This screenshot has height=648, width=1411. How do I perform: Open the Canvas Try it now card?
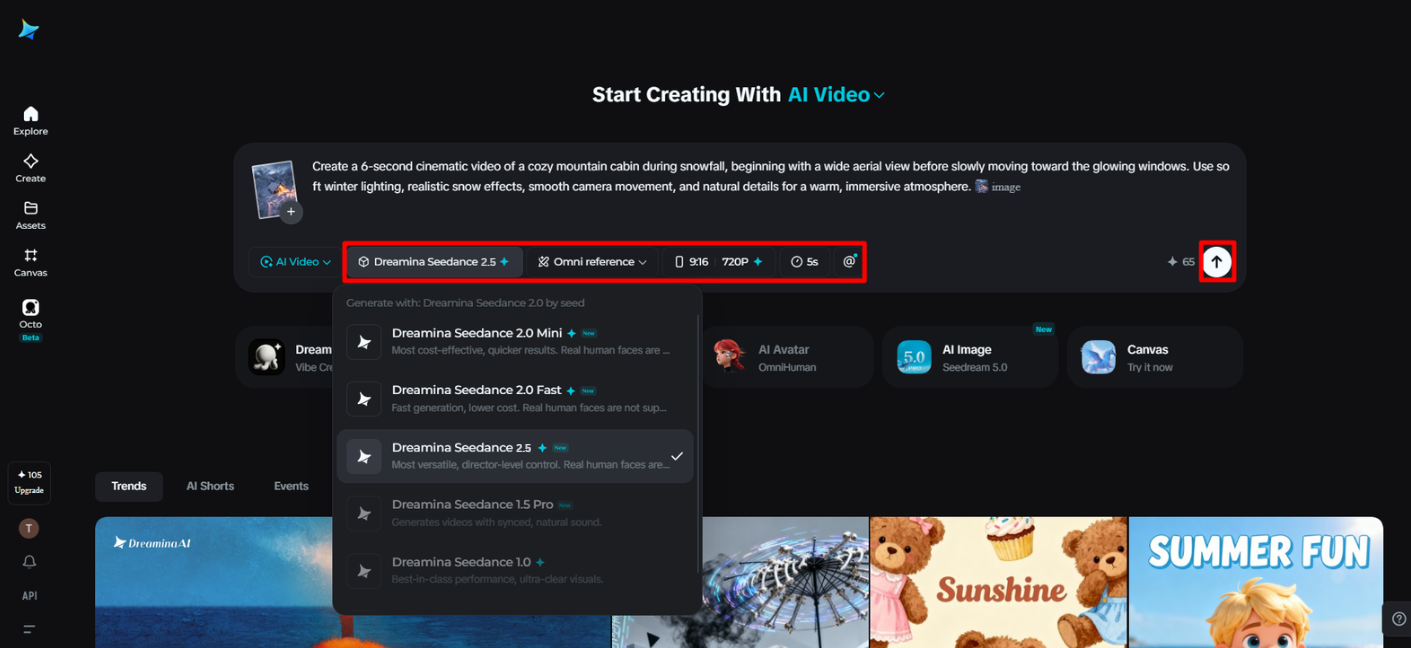tap(1155, 357)
